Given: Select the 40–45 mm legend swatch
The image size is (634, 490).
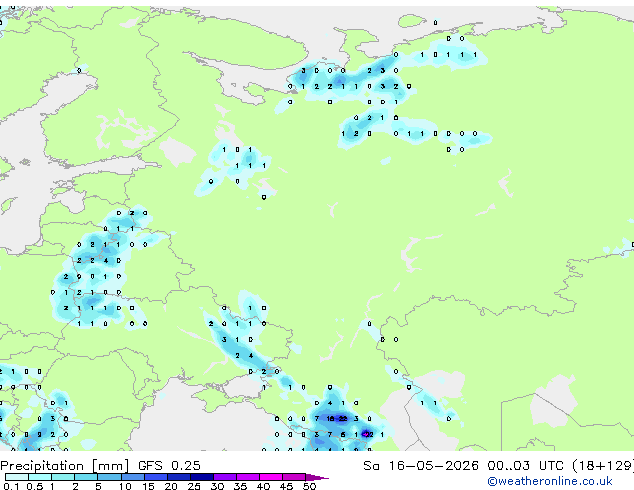Looking at the screenshot, I should pyautogui.click(x=271, y=477).
